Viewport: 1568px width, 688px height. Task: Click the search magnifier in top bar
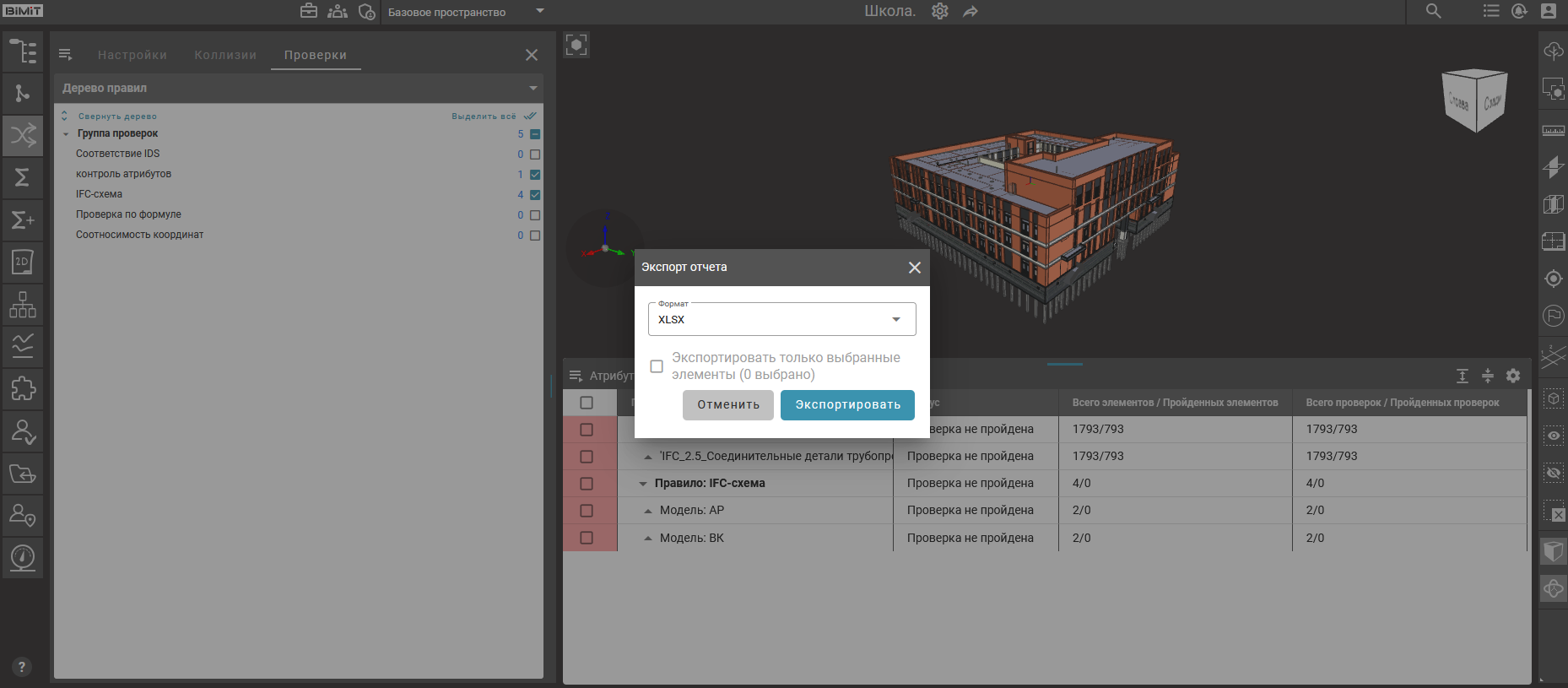click(1433, 12)
